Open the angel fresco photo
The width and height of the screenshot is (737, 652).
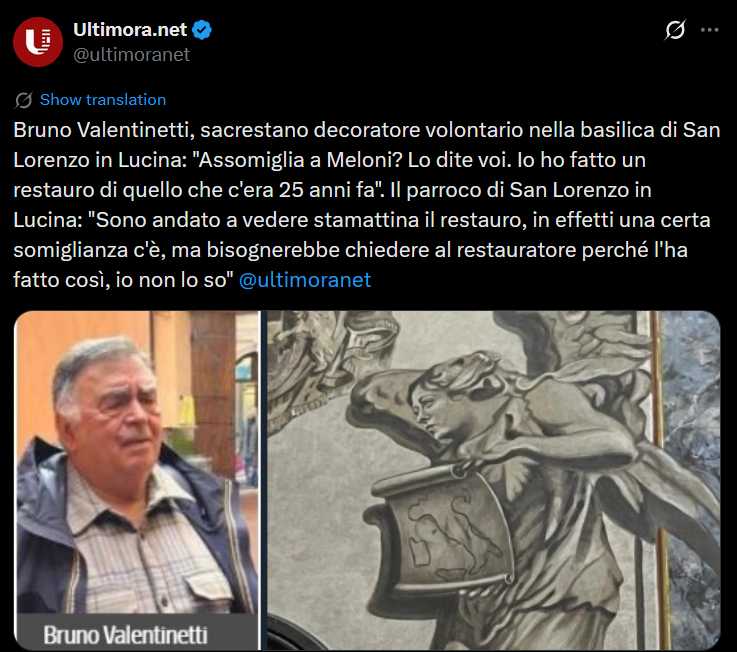pyautogui.click(x=494, y=480)
